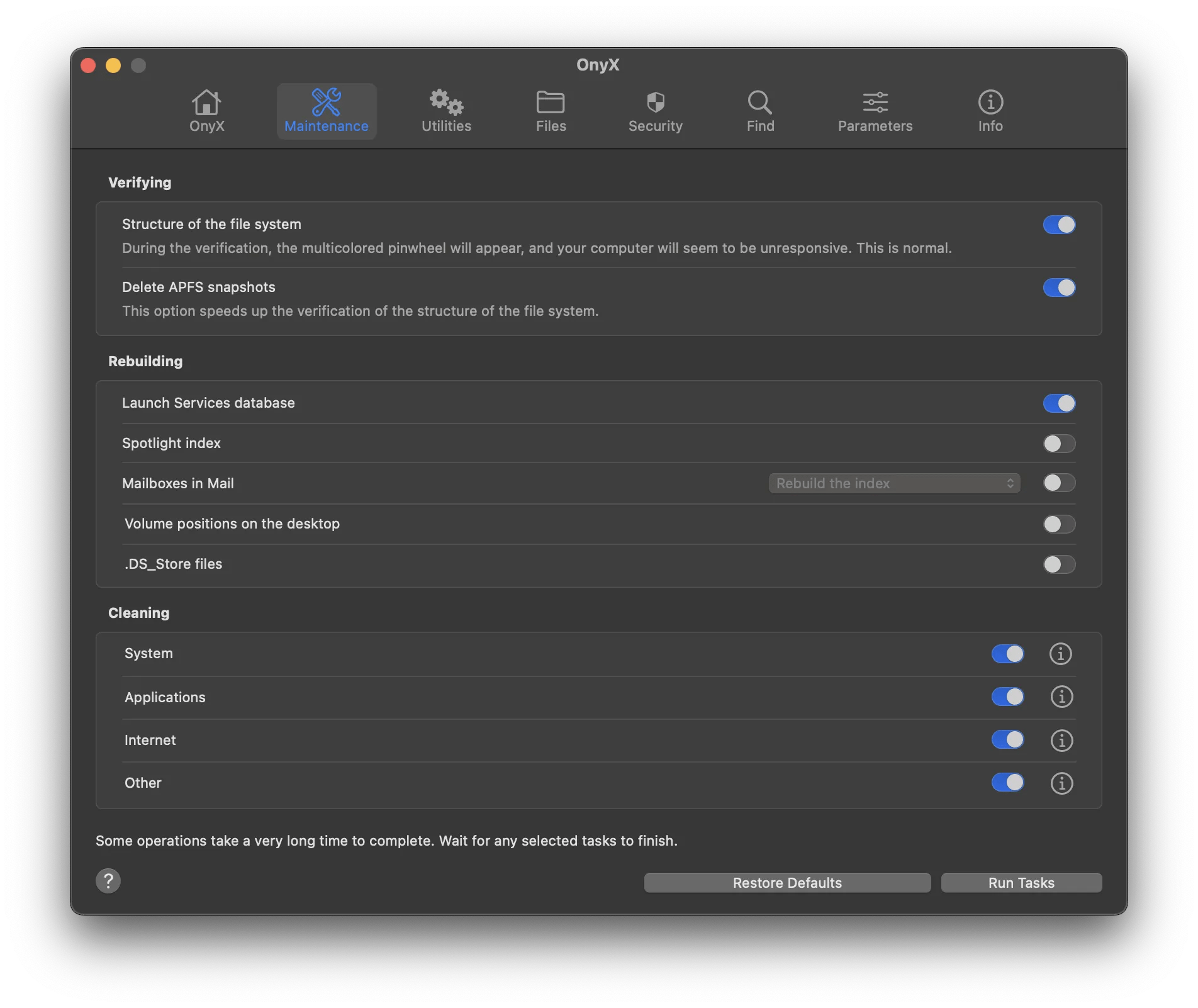Click the Files folder icon

(550, 103)
